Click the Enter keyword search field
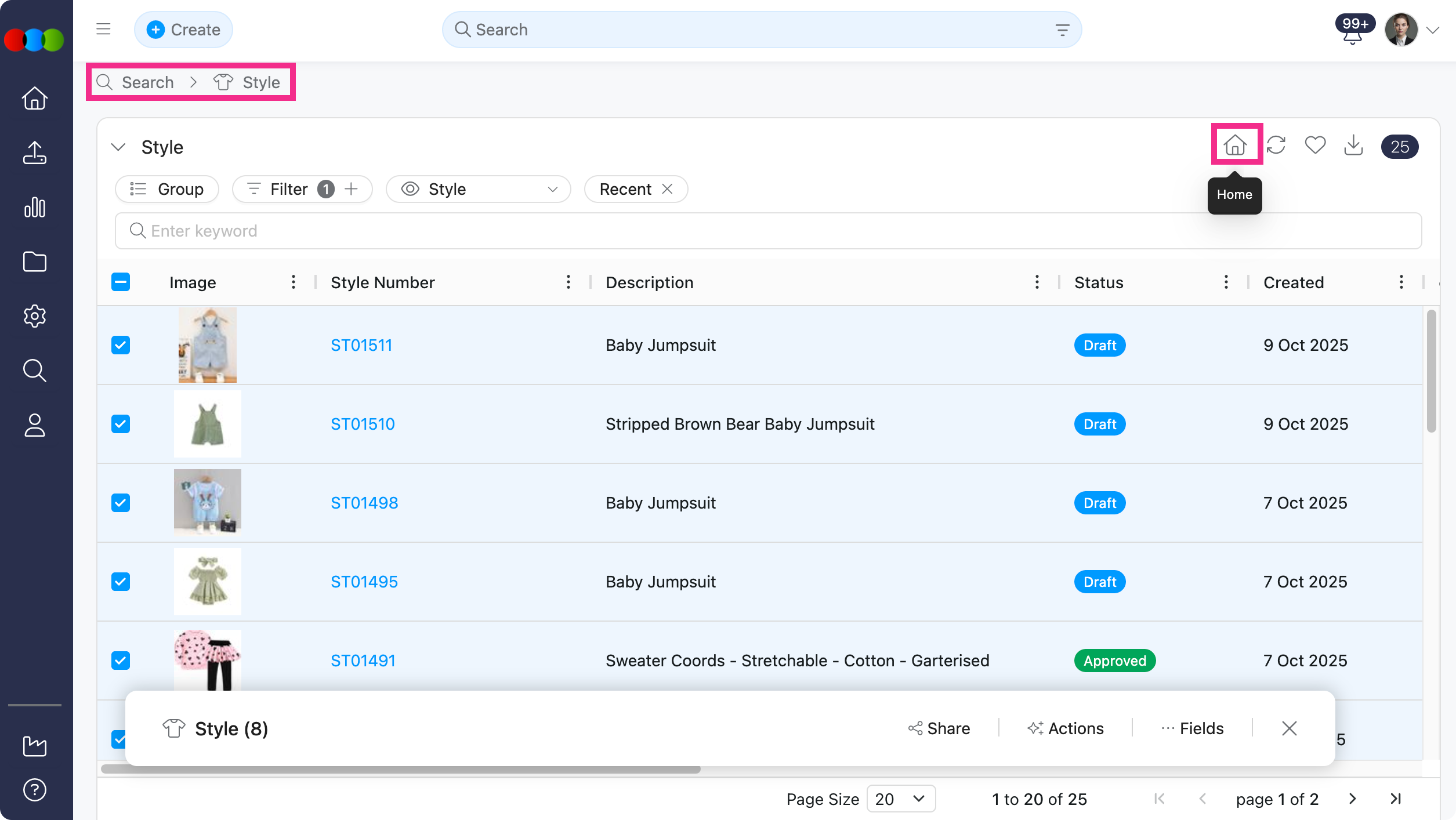Viewport: 1456px width, 820px height. click(x=767, y=231)
